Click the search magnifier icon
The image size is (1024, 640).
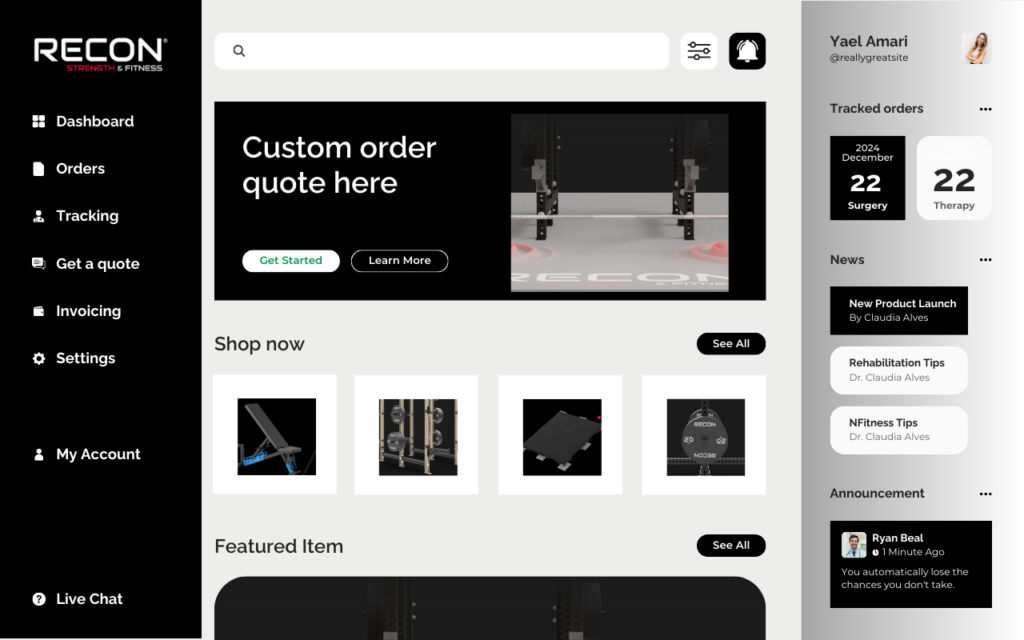(239, 51)
